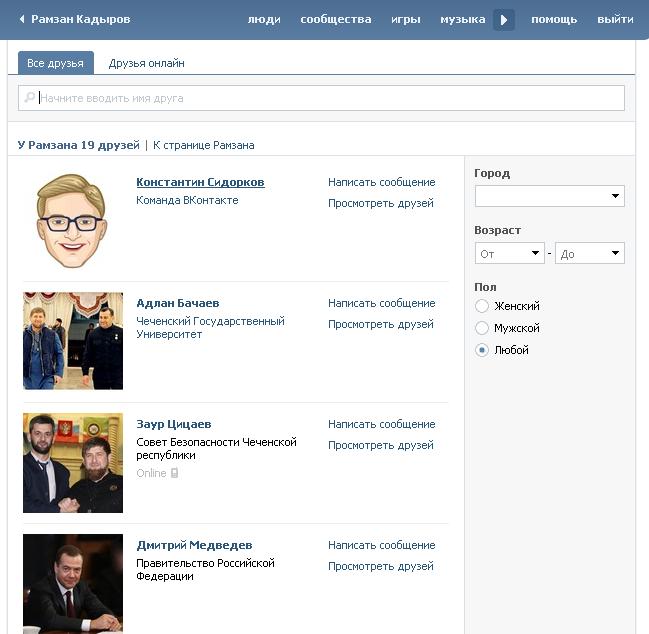This screenshot has height=634, width=649.
Task: Select the Женский gender radio button
Action: 482,306
